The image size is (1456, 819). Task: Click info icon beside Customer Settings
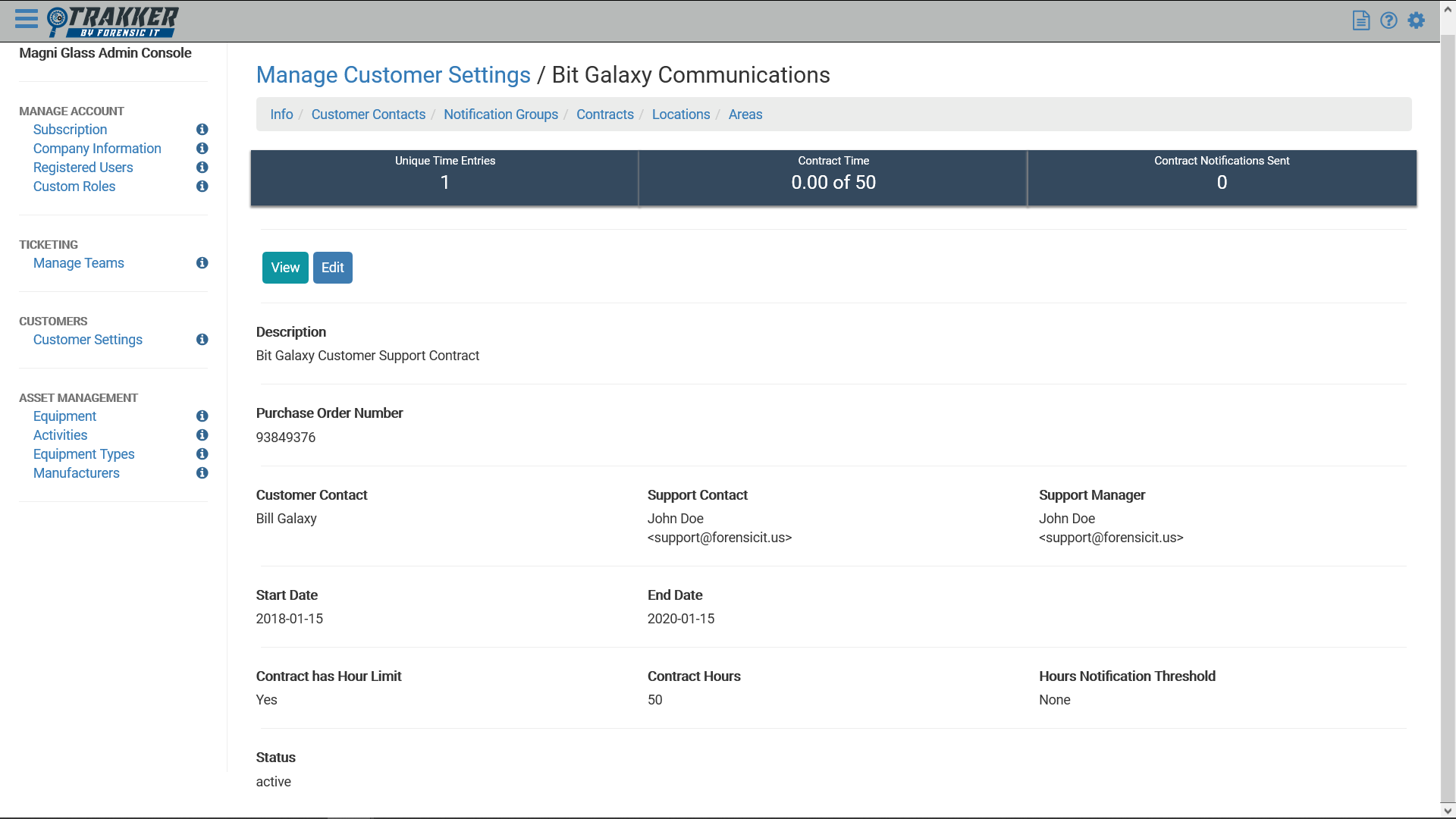(202, 340)
